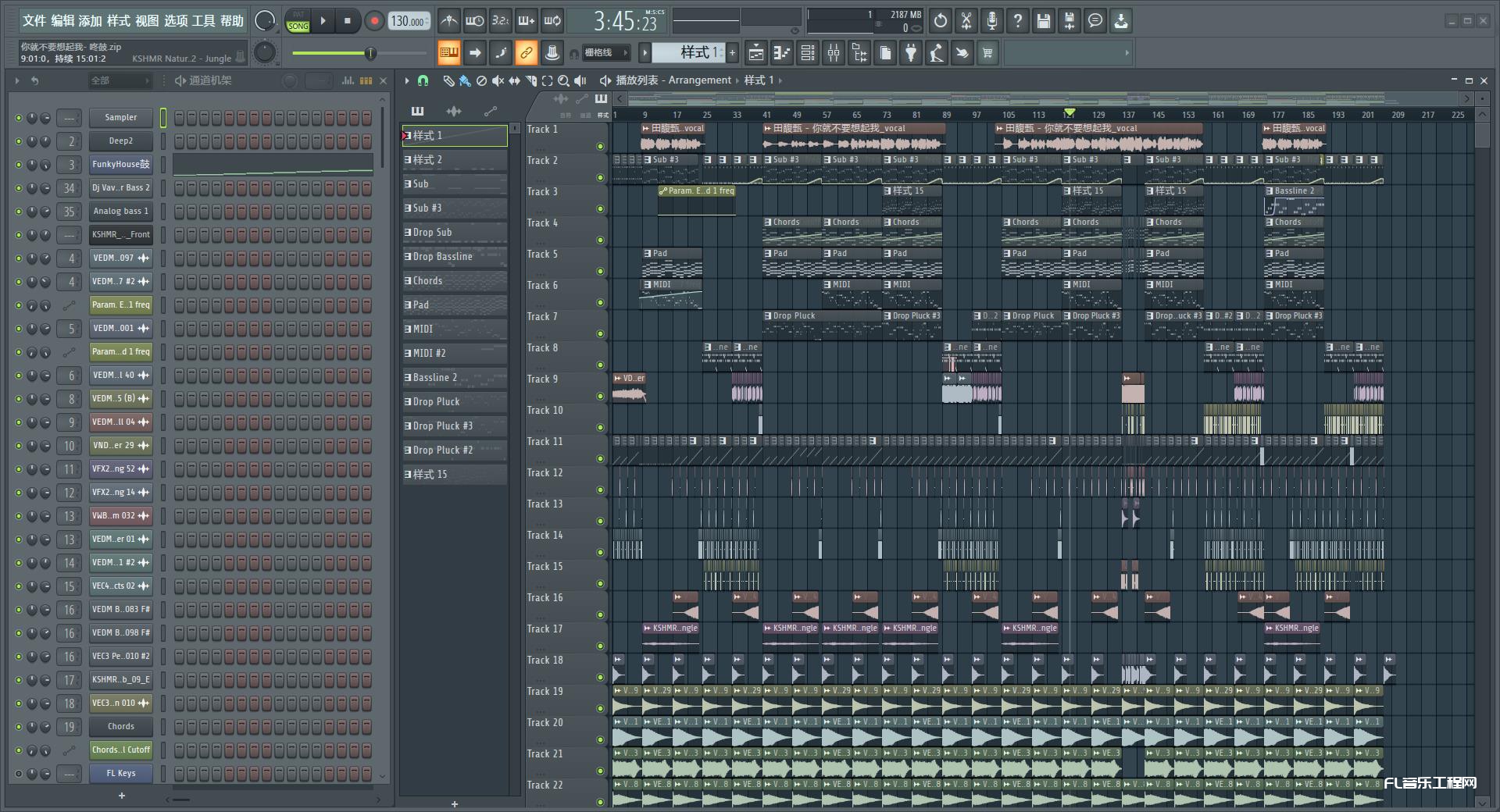
Task: Click the save project disk icon
Action: coord(1044,21)
